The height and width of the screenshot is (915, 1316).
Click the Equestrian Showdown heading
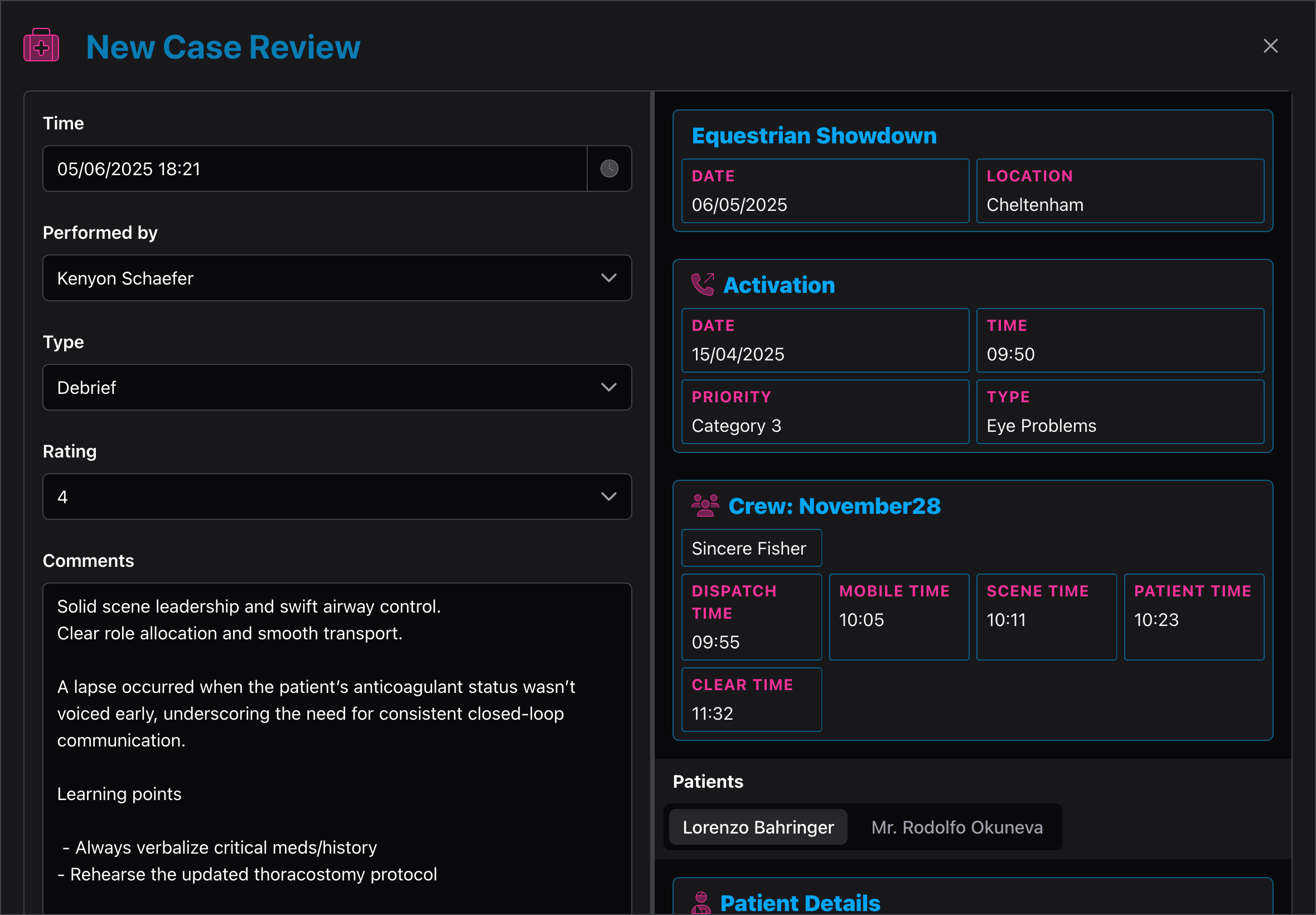pyautogui.click(x=814, y=136)
